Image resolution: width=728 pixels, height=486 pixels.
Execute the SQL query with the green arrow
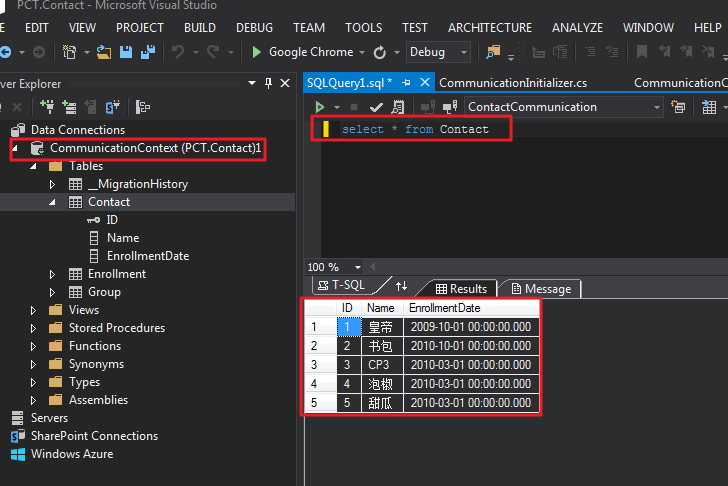(x=320, y=107)
